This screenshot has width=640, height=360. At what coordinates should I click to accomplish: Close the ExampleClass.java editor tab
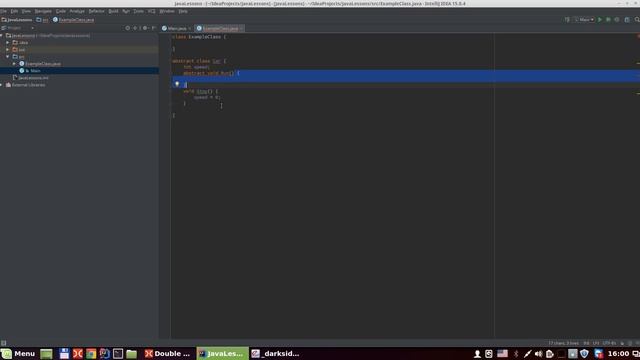tap(241, 28)
